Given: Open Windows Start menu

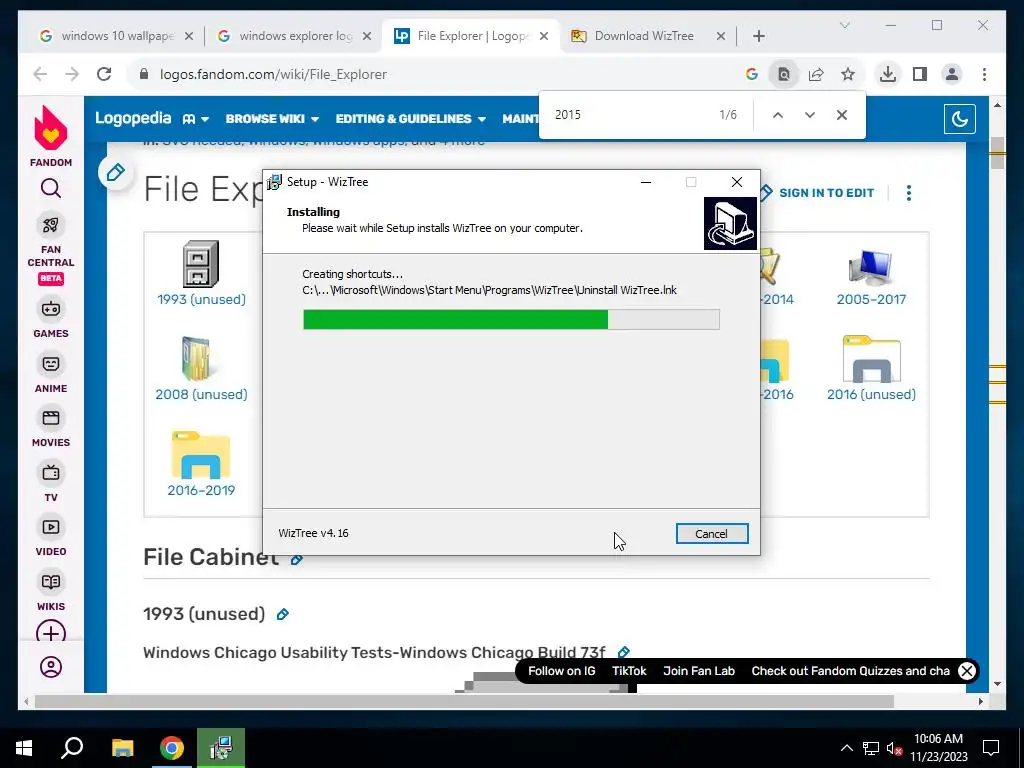Looking at the screenshot, I should [24, 748].
